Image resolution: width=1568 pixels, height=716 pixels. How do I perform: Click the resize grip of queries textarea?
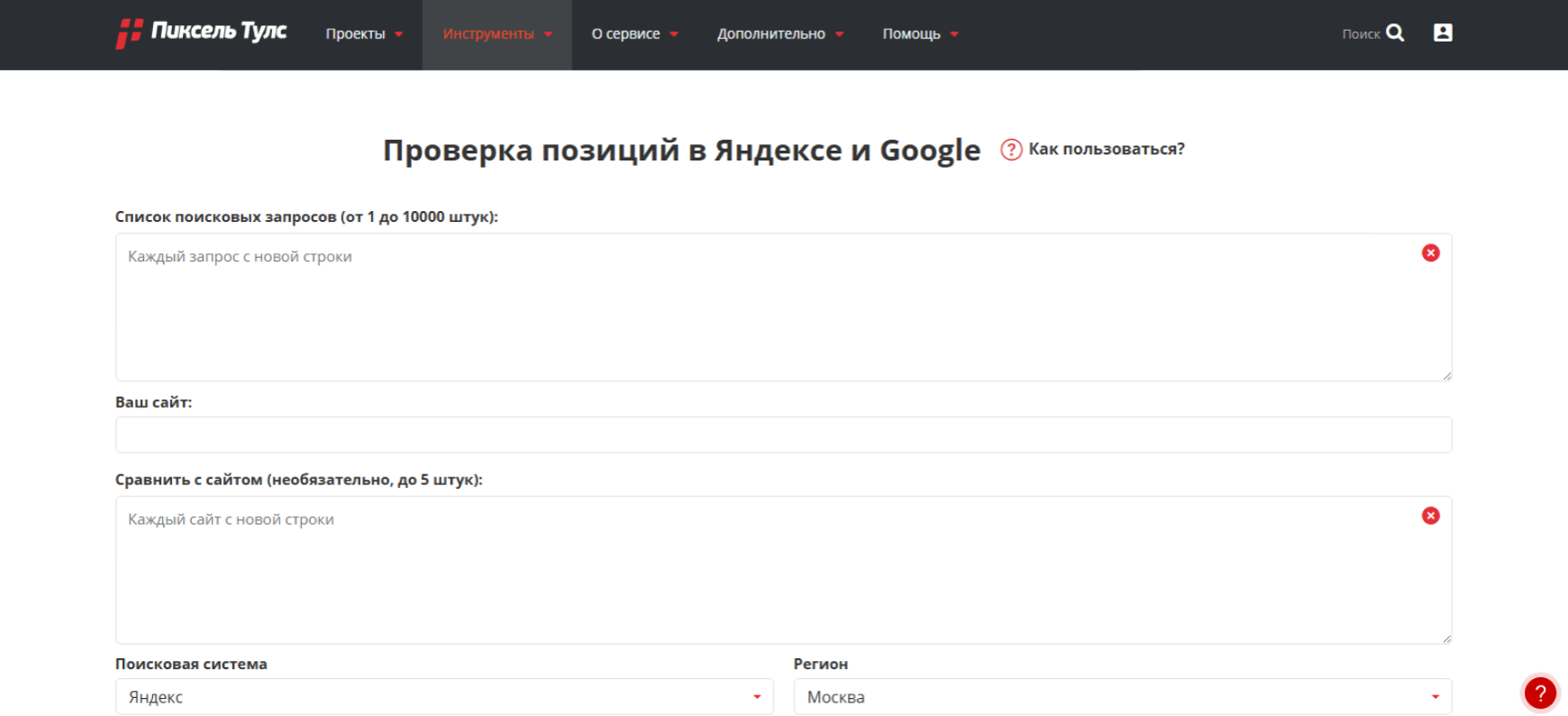(1446, 376)
